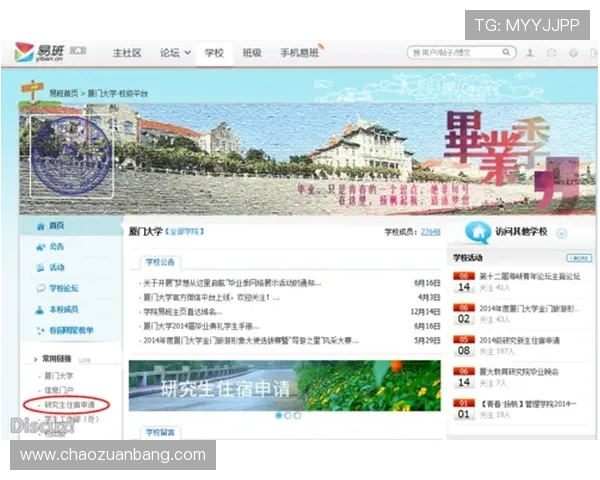Select the third carousel dot under the banner
Viewport: 600px width, 480px height.
[297, 415]
